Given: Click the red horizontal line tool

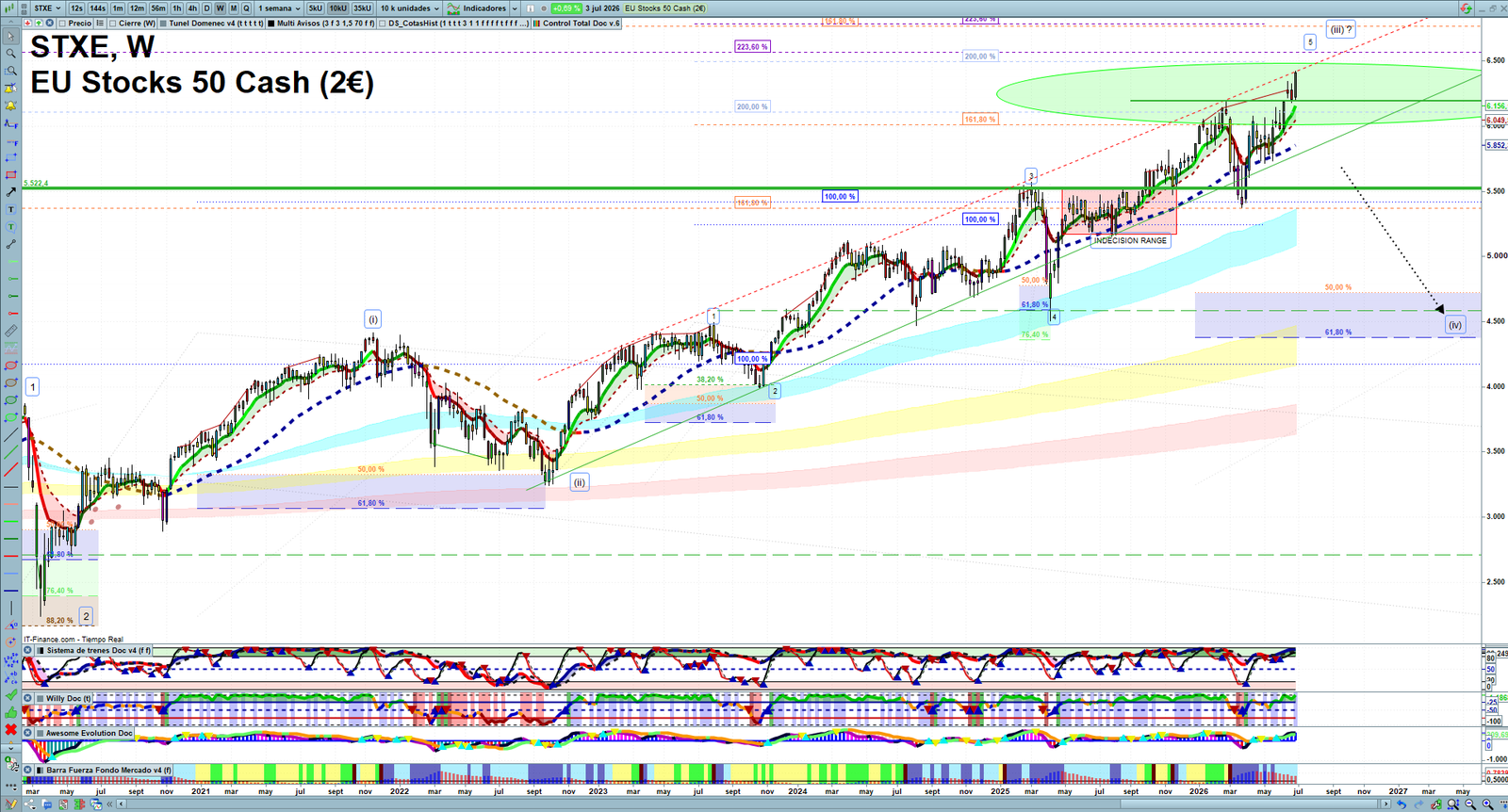Looking at the screenshot, I should click(x=10, y=556).
